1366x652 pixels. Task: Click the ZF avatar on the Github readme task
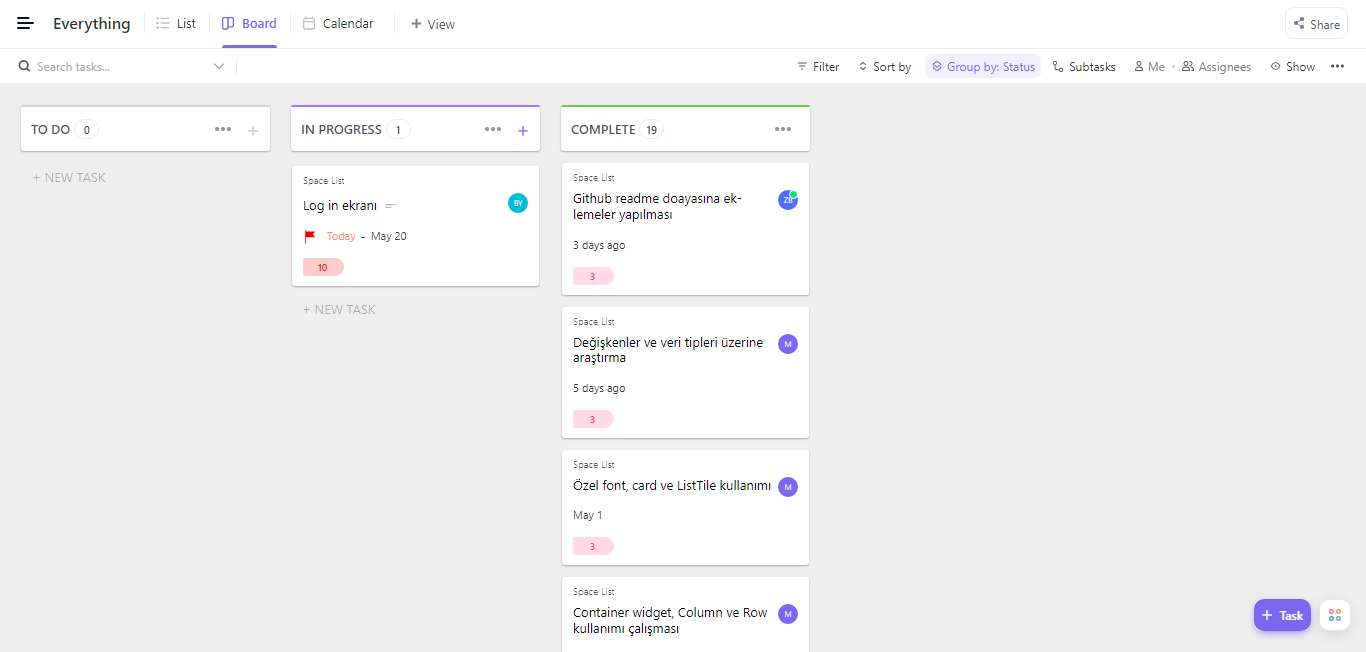pyautogui.click(x=788, y=199)
